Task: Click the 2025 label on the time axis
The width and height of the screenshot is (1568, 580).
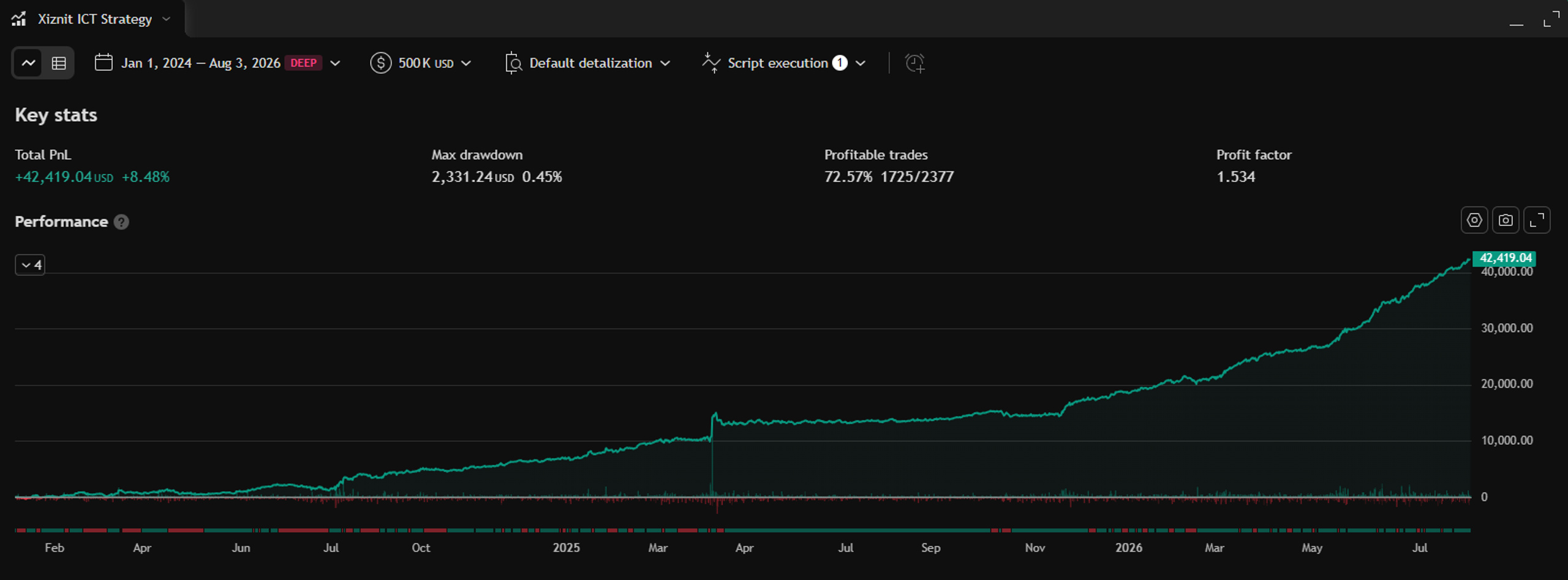Action: click(566, 548)
